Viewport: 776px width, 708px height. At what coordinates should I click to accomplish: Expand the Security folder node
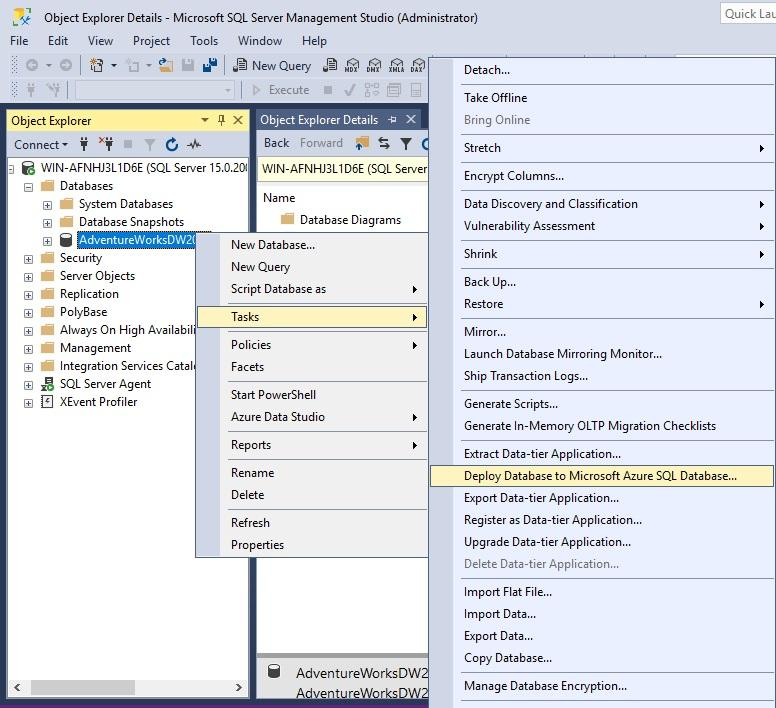(29, 259)
